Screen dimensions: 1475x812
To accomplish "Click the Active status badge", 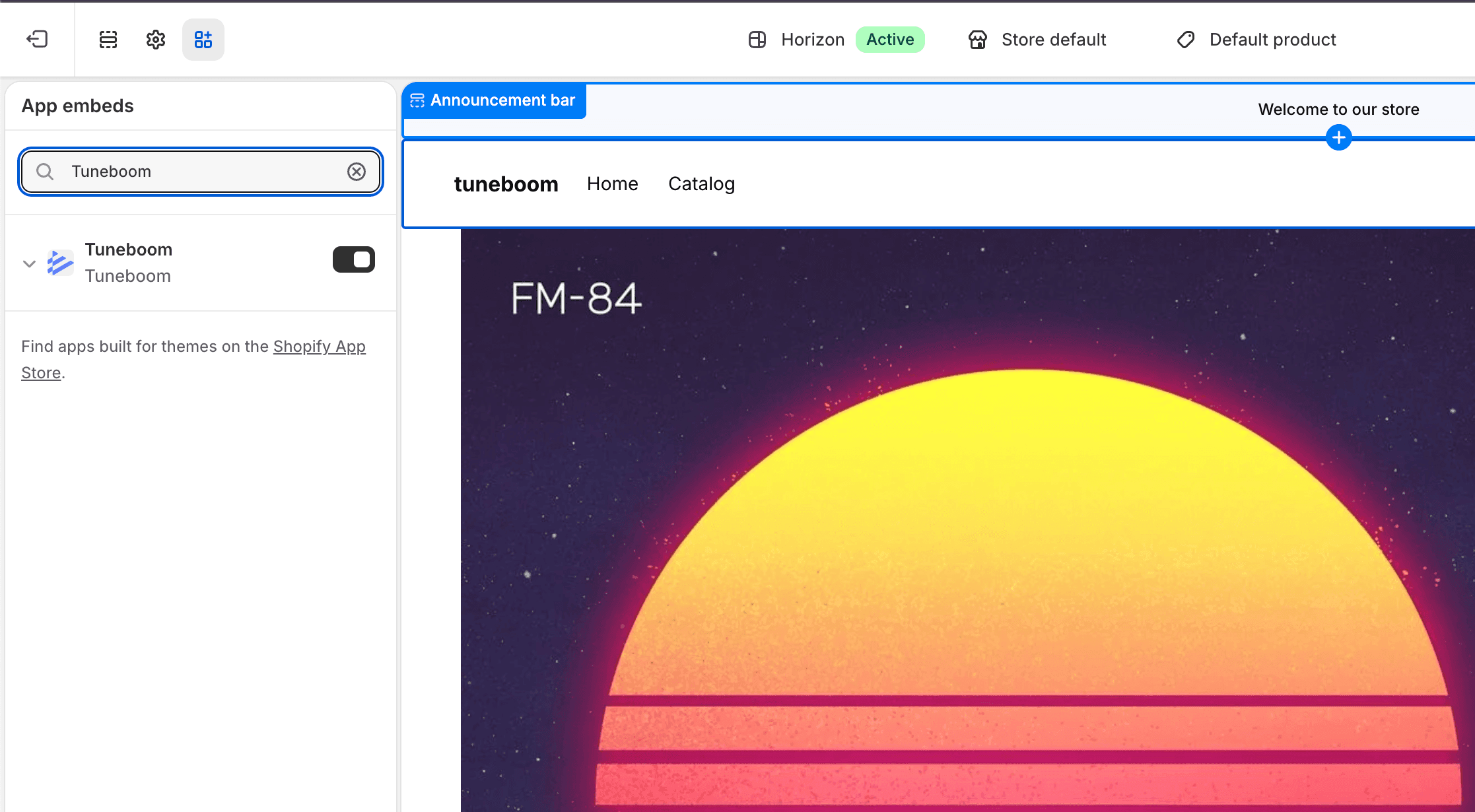I will tap(890, 40).
